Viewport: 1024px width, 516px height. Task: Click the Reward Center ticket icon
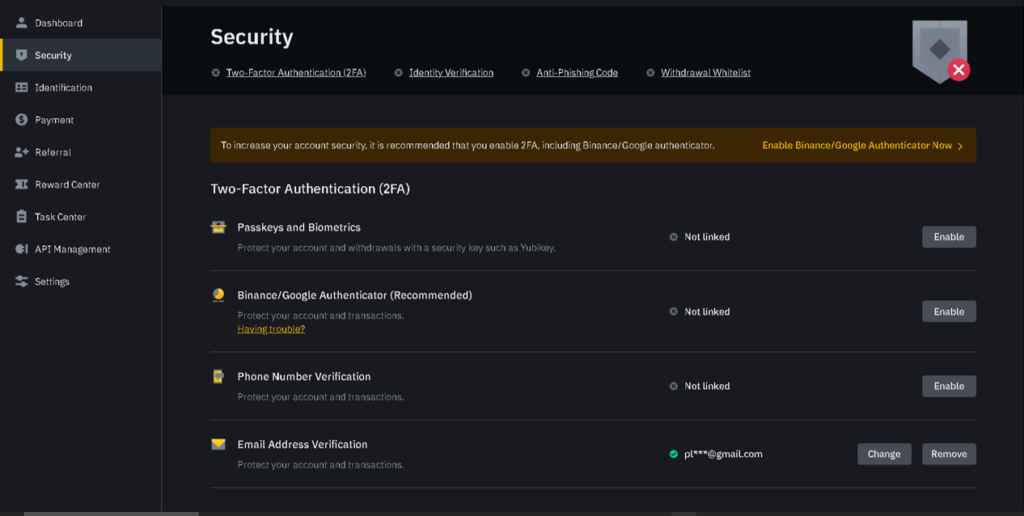[x=22, y=184]
